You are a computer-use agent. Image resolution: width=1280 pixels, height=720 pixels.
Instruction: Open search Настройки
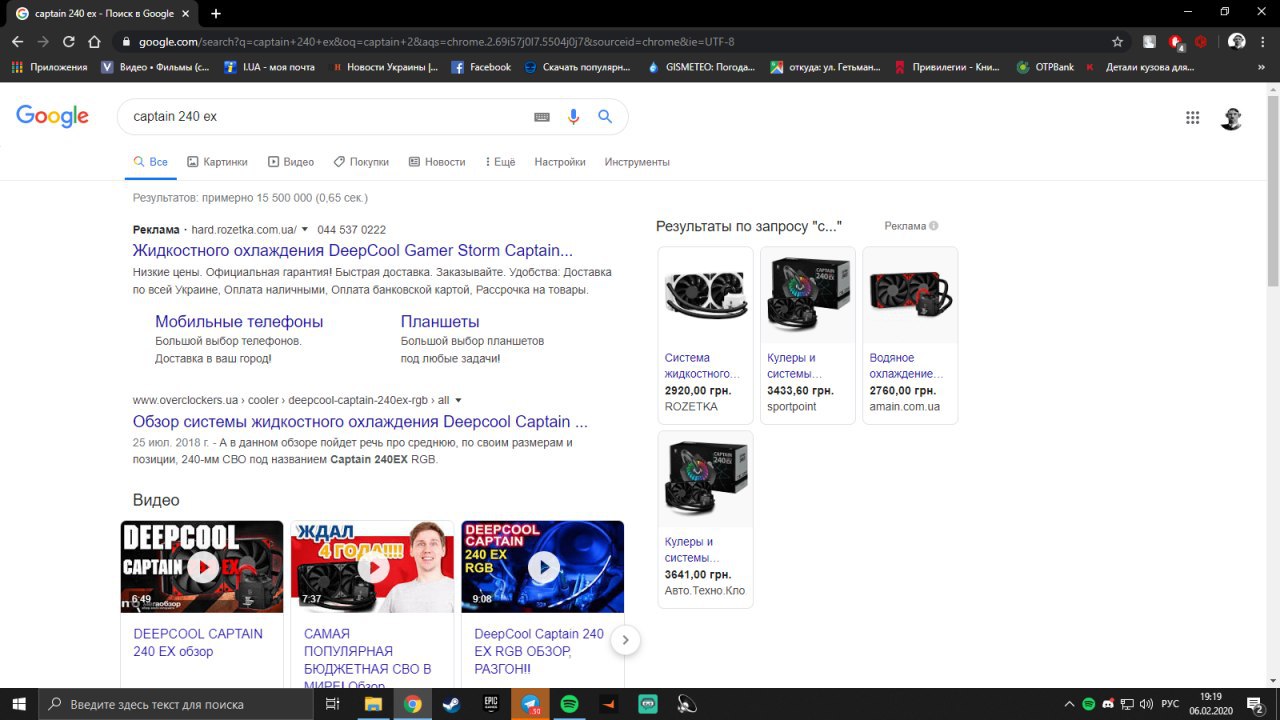tap(560, 162)
